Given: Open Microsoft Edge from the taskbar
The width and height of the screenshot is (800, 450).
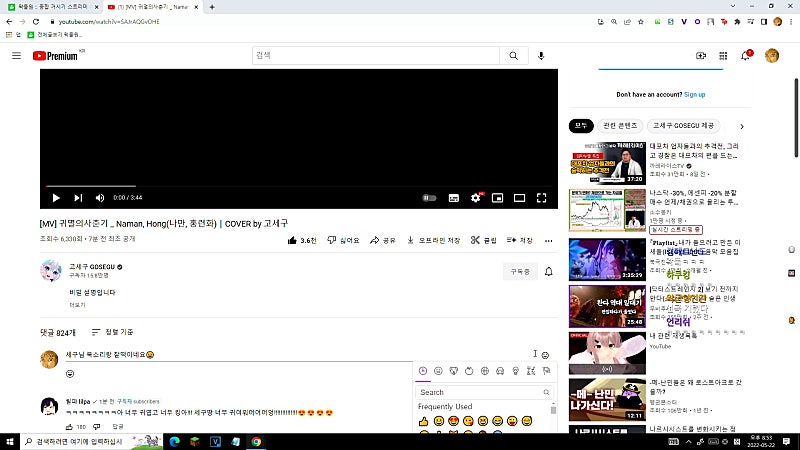Looking at the screenshot, I should coord(174,441).
